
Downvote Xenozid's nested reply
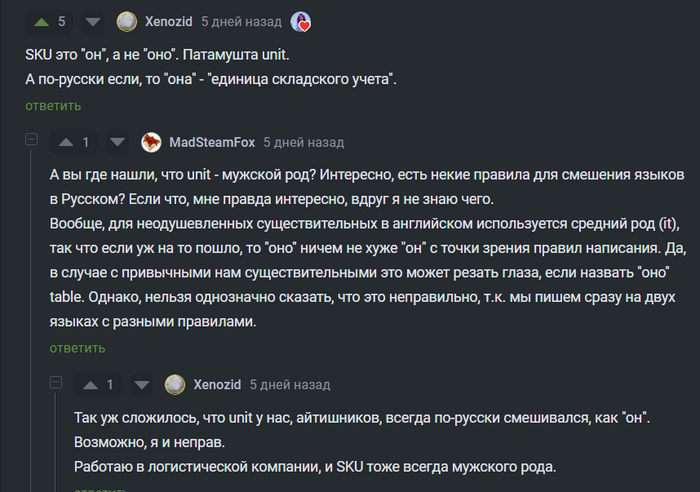click(x=142, y=384)
